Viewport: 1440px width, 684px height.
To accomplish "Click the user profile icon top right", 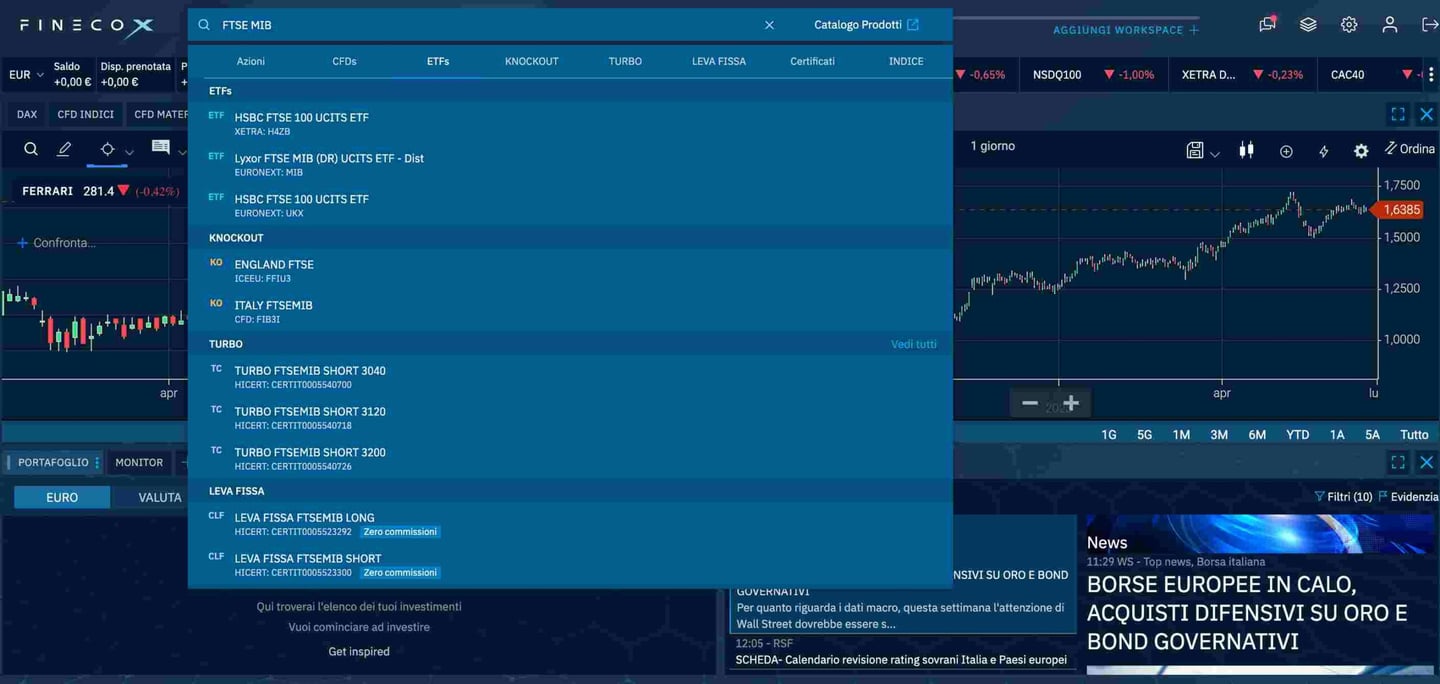I will coord(1389,24).
